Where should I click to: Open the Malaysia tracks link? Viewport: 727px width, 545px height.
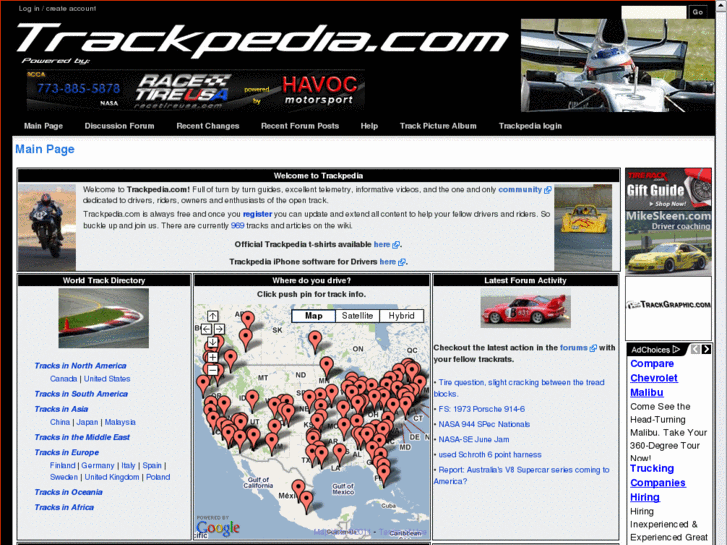coord(120,422)
